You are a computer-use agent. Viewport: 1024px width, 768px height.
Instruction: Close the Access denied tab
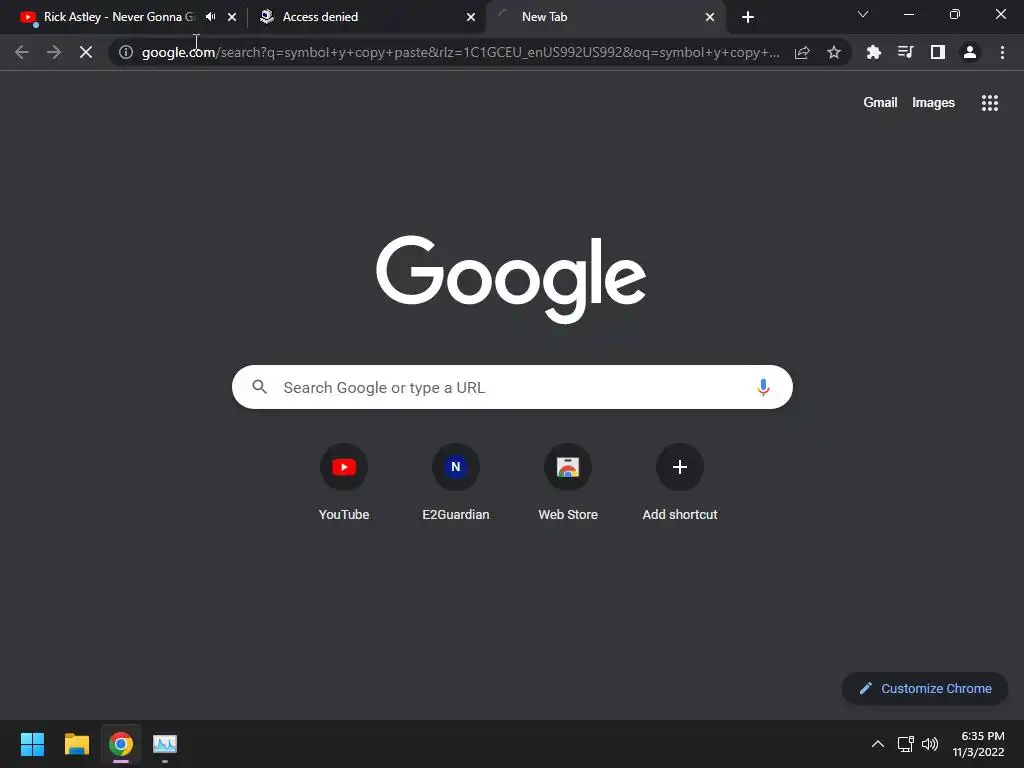tap(471, 17)
